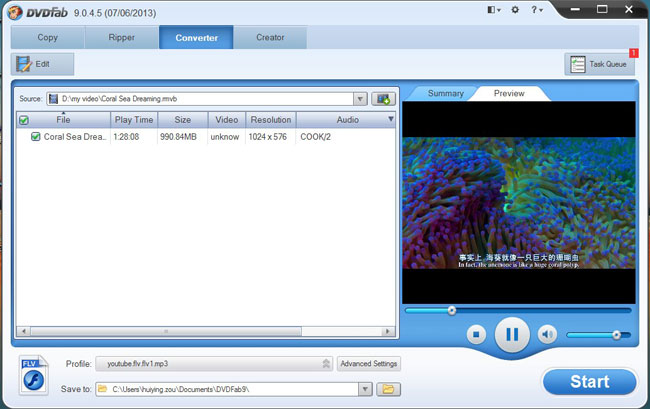Click the scrollbar right arrow

pos(388,332)
